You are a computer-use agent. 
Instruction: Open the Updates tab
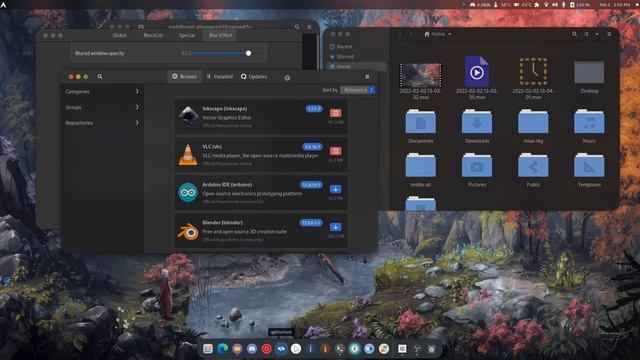tap(254, 76)
